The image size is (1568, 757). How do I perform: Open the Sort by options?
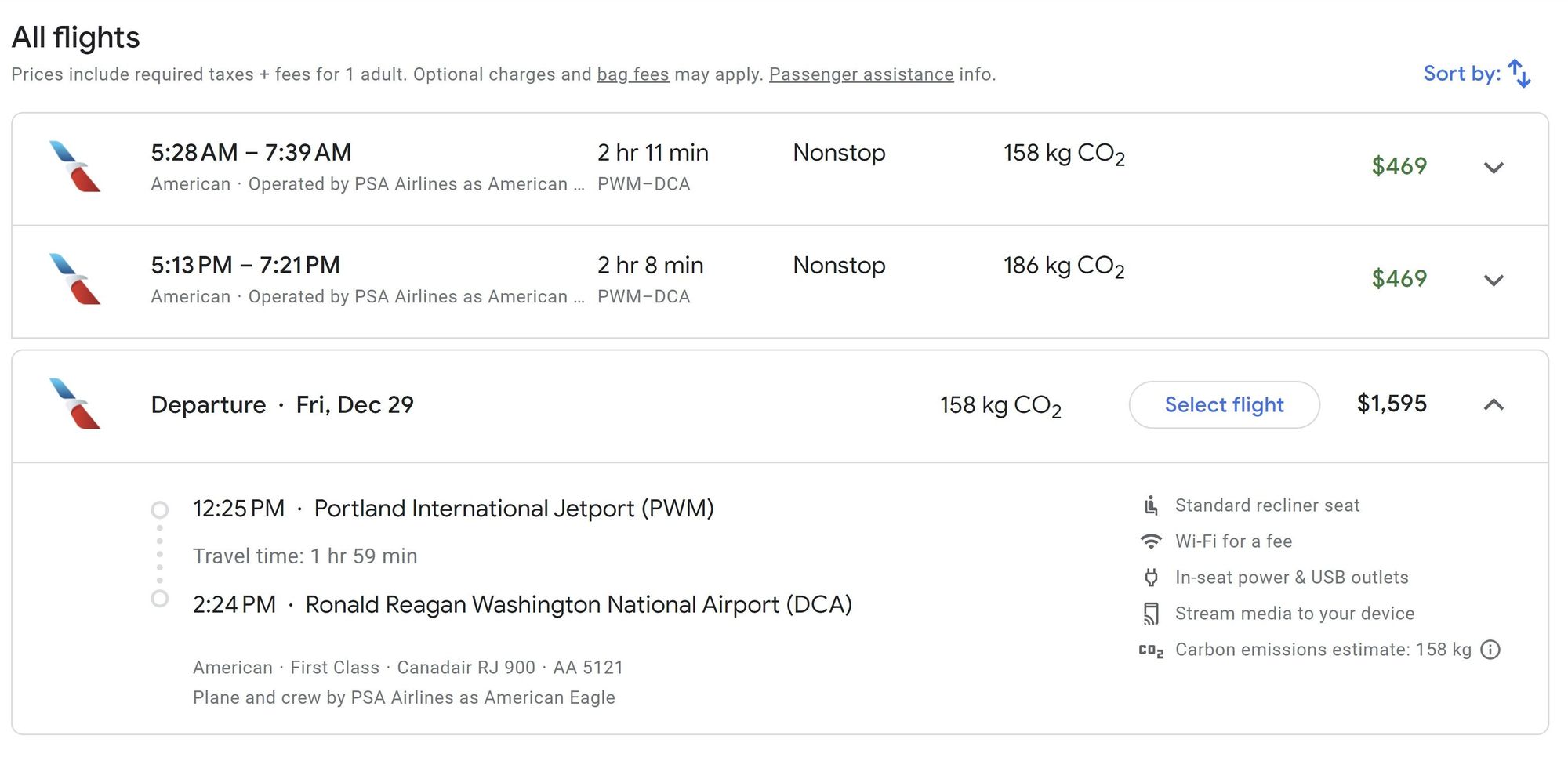point(1477,74)
